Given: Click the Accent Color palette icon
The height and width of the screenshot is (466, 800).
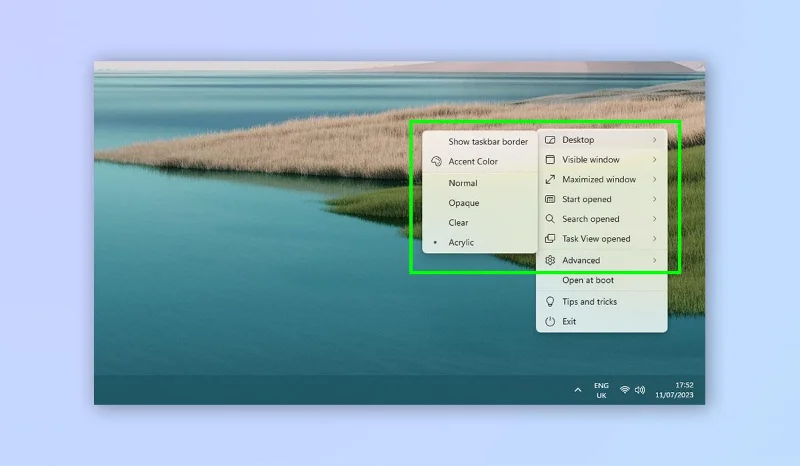Looking at the screenshot, I should [x=436, y=161].
